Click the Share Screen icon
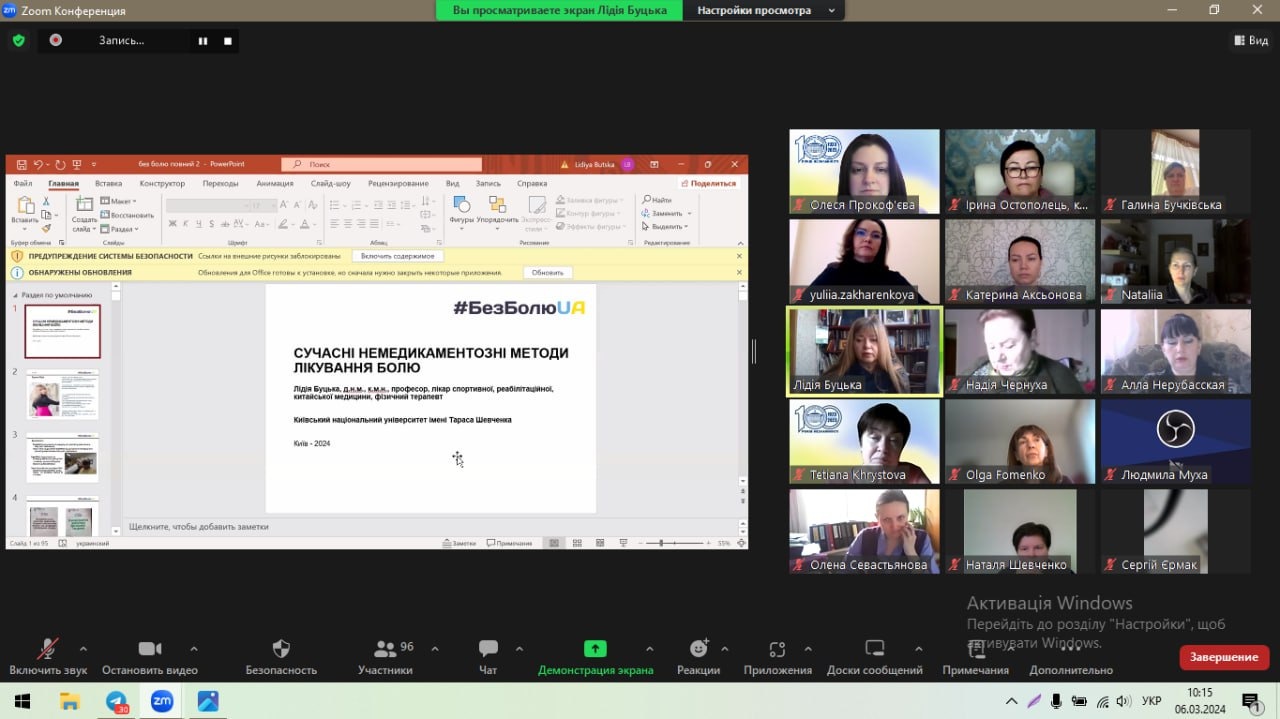Image resolution: width=1280 pixels, height=719 pixels. coord(595,649)
